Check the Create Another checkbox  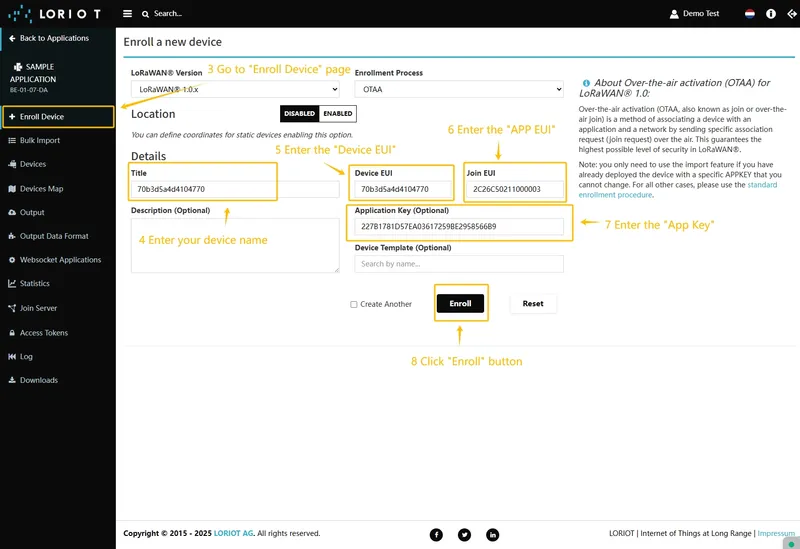(x=354, y=305)
